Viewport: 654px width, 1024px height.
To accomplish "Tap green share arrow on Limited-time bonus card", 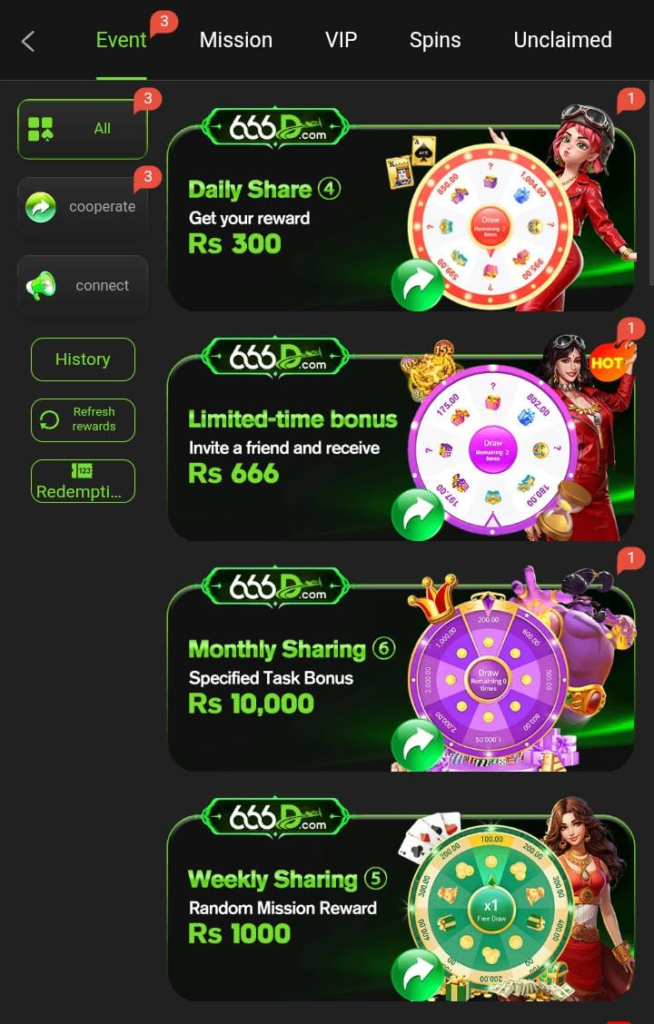I will pyautogui.click(x=417, y=515).
